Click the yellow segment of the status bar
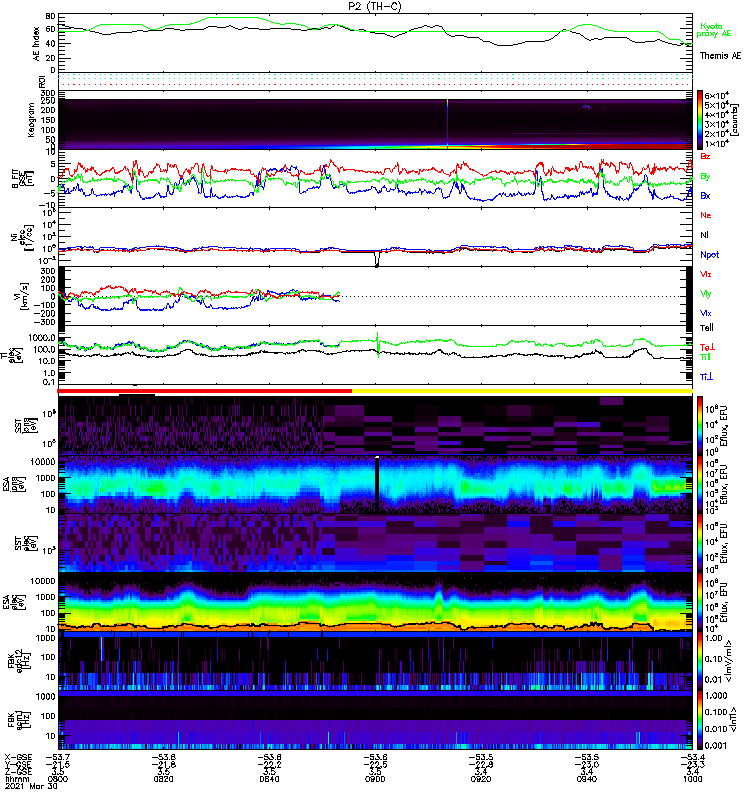 (522, 391)
